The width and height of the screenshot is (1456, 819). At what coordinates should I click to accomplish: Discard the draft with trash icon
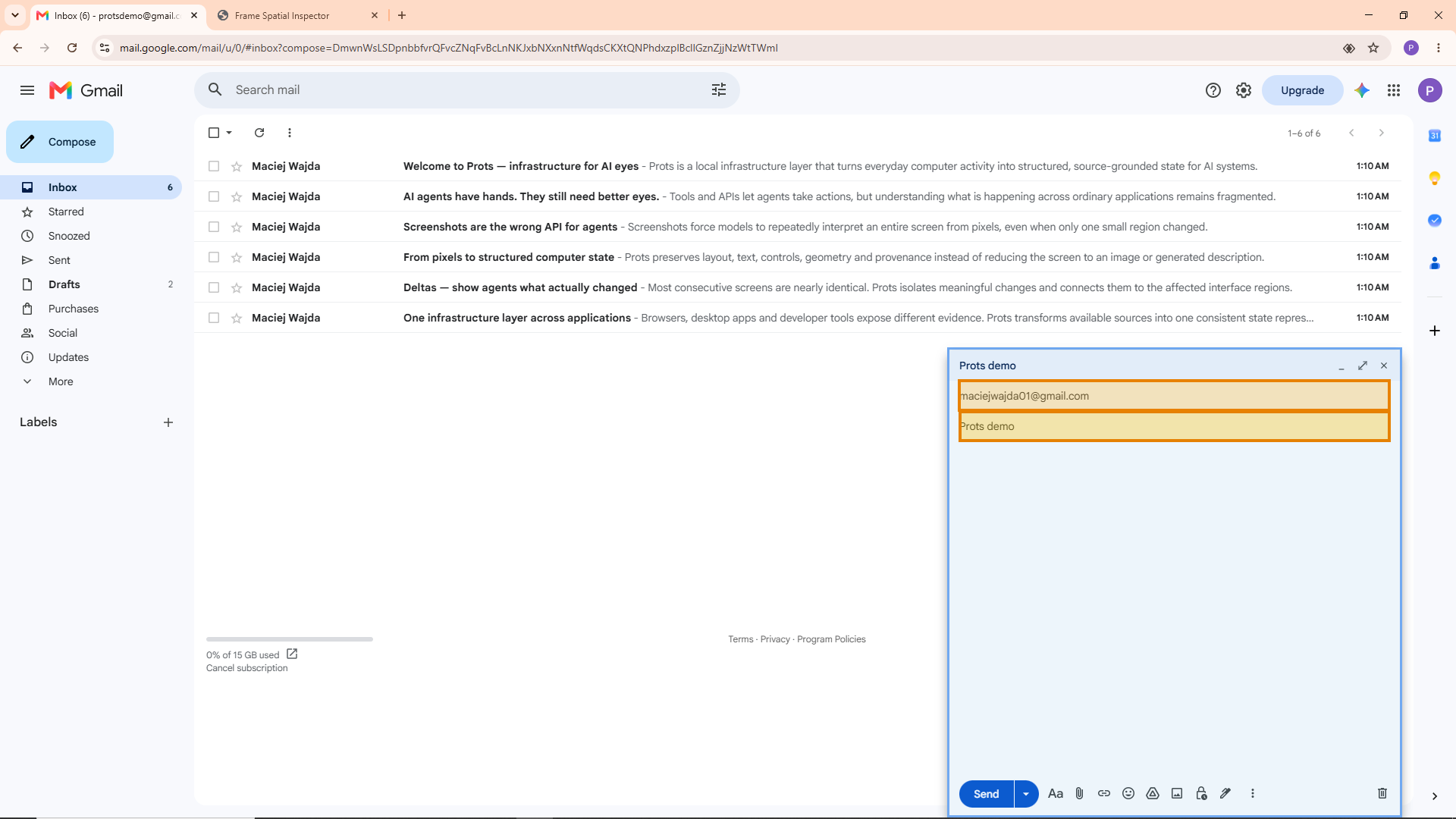(x=1382, y=793)
